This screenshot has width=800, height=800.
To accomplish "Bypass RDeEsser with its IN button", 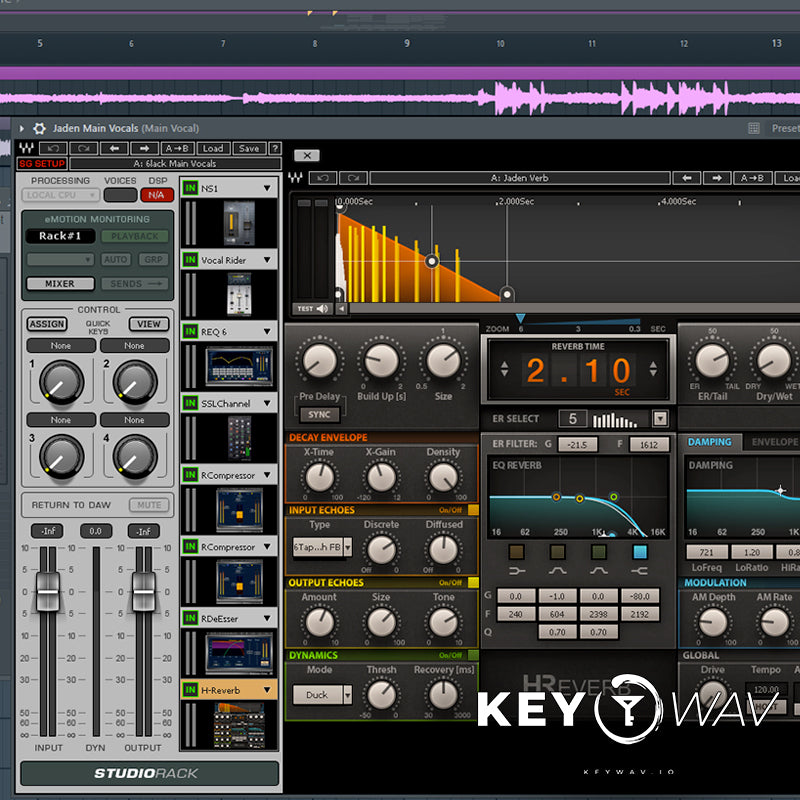I will pos(190,618).
